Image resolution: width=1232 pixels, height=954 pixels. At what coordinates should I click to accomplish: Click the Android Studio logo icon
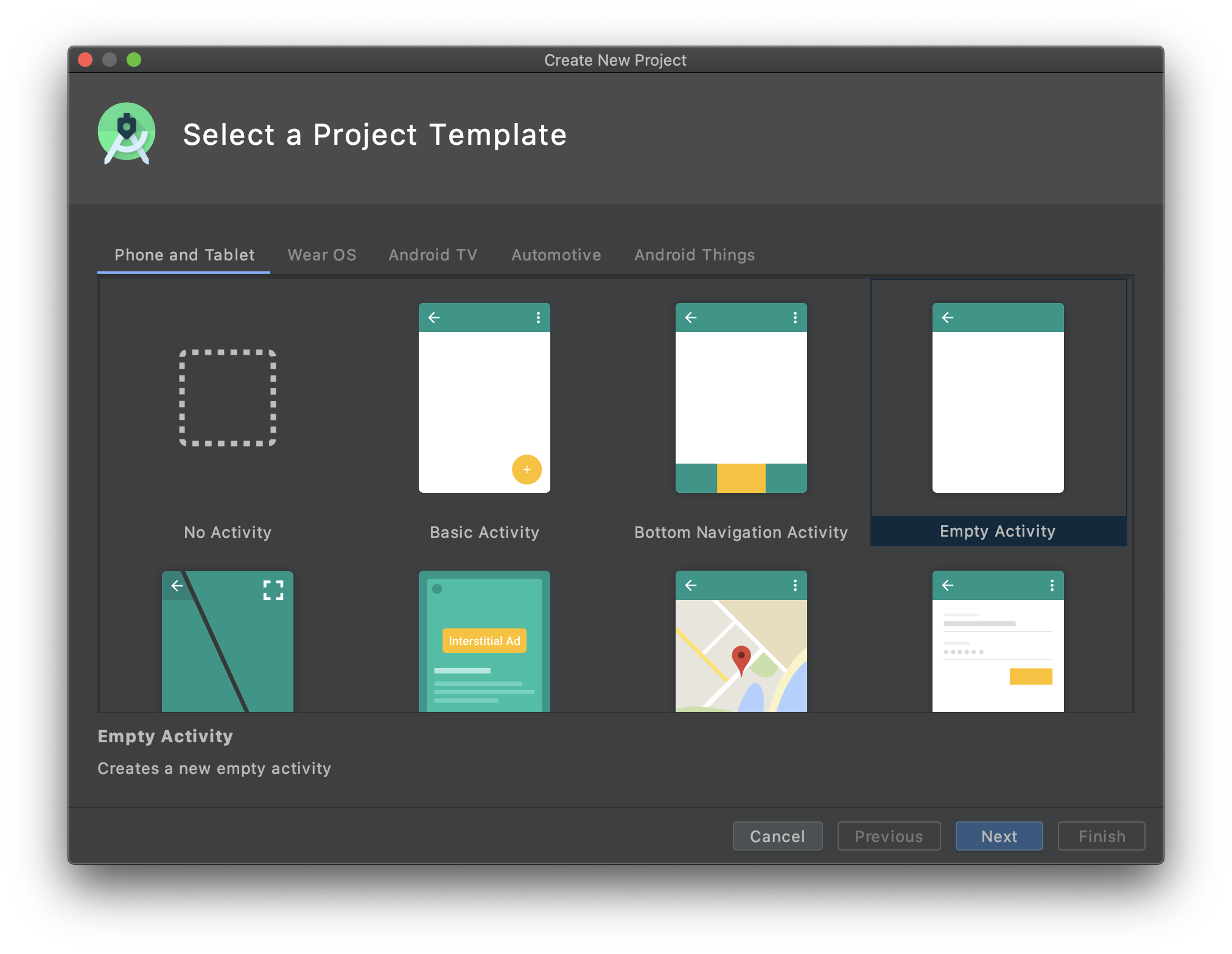pyautogui.click(x=127, y=133)
